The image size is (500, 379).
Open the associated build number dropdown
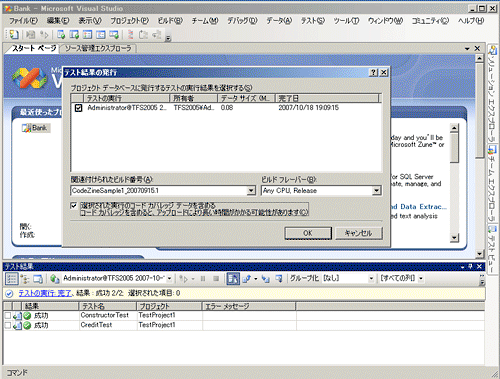click(251, 191)
